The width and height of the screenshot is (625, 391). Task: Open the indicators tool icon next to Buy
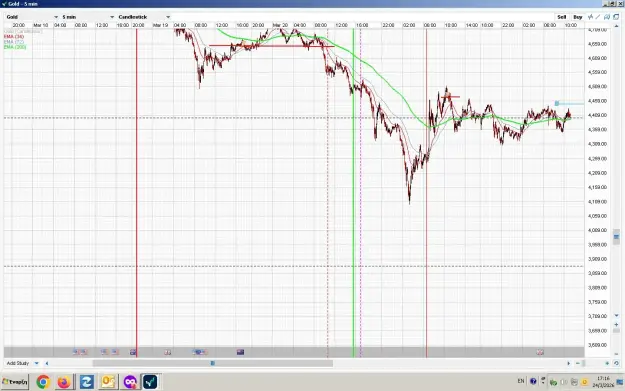[591, 17]
